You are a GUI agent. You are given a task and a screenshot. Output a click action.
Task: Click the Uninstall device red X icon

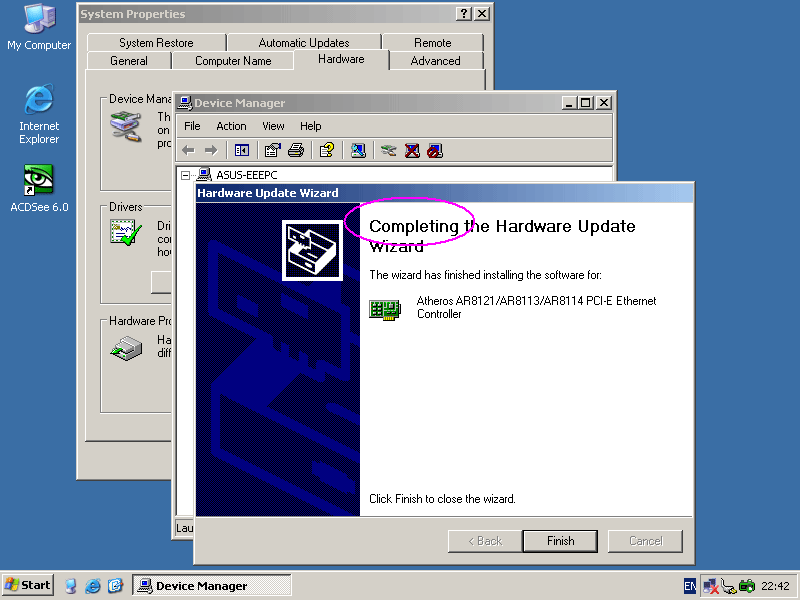412,151
